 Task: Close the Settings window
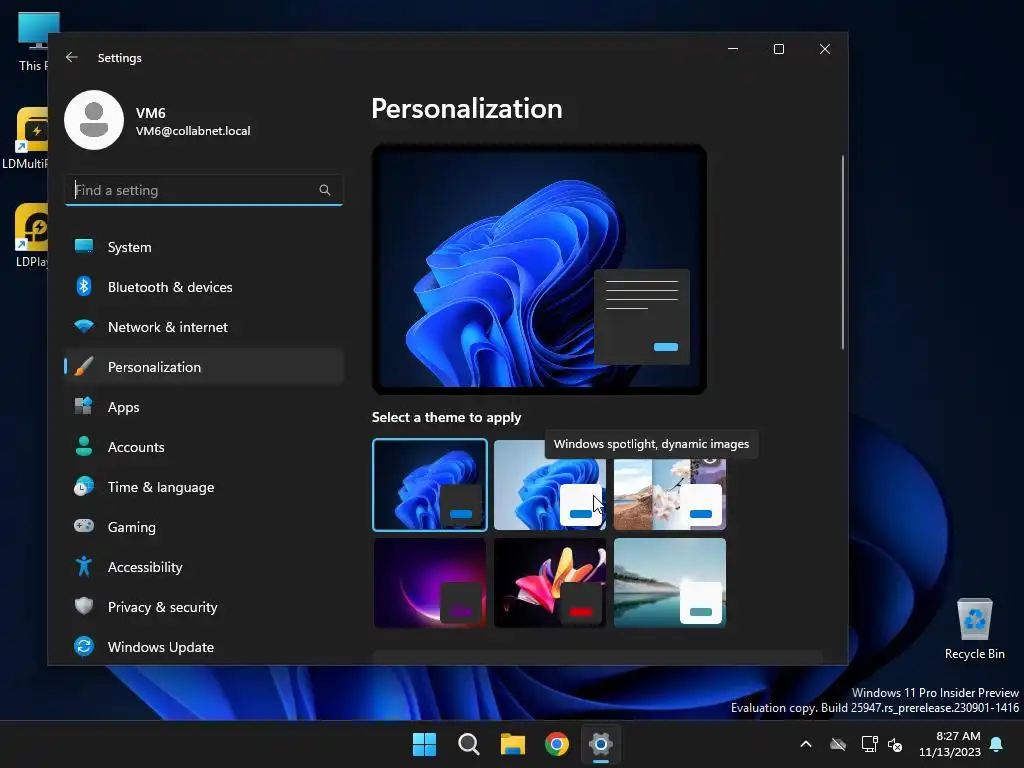point(825,49)
